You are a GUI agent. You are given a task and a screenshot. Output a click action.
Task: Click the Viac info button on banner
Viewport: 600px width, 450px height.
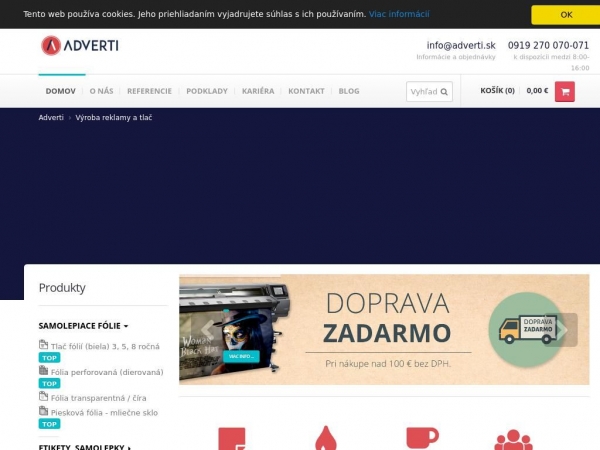tap(241, 356)
